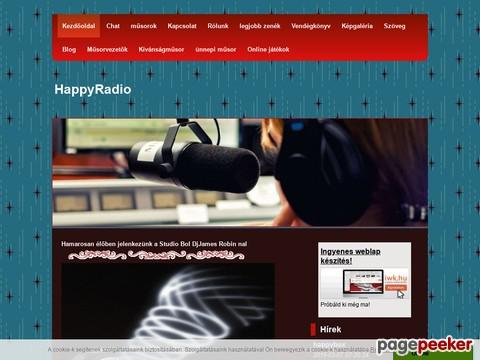Open the Vendégkönyv page
480x360 pixels.
click(311, 26)
